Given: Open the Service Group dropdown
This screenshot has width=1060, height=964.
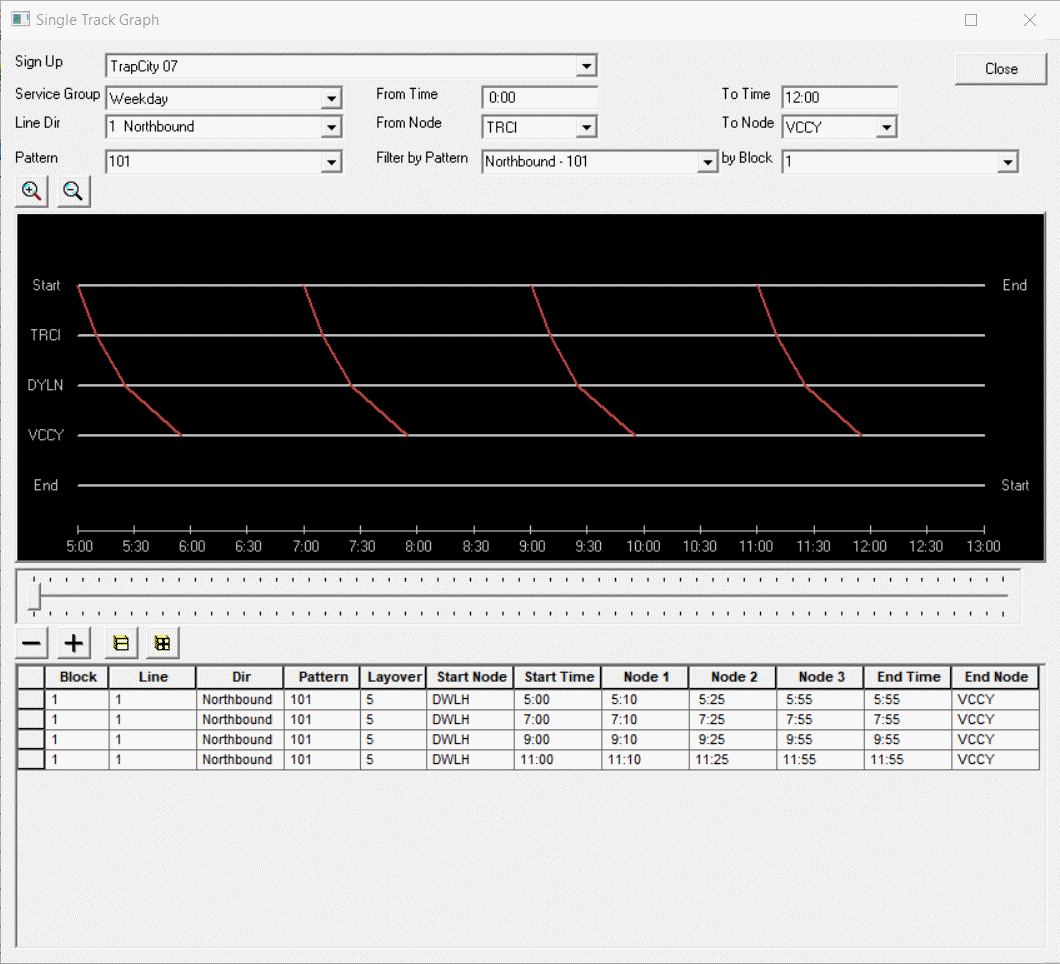Looking at the screenshot, I should 332,98.
